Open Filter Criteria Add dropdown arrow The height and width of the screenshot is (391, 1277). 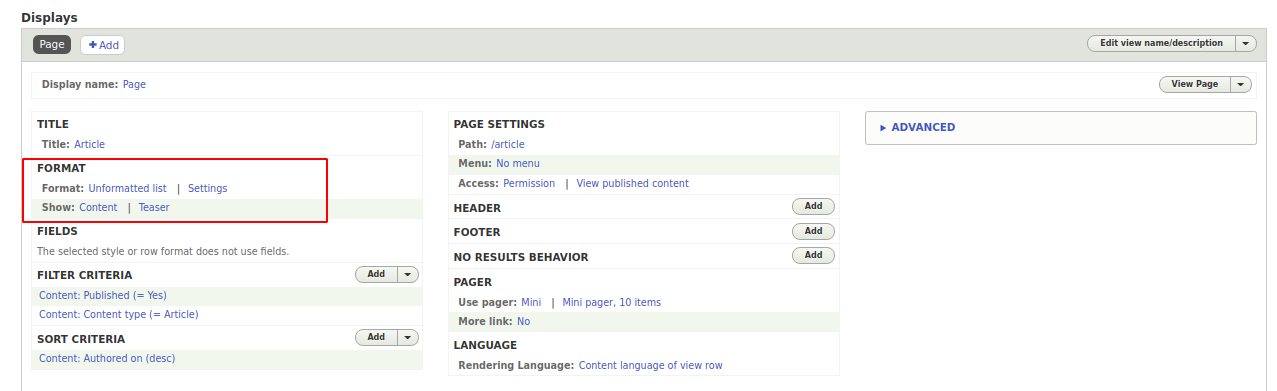pyautogui.click(x=408, y=274)
